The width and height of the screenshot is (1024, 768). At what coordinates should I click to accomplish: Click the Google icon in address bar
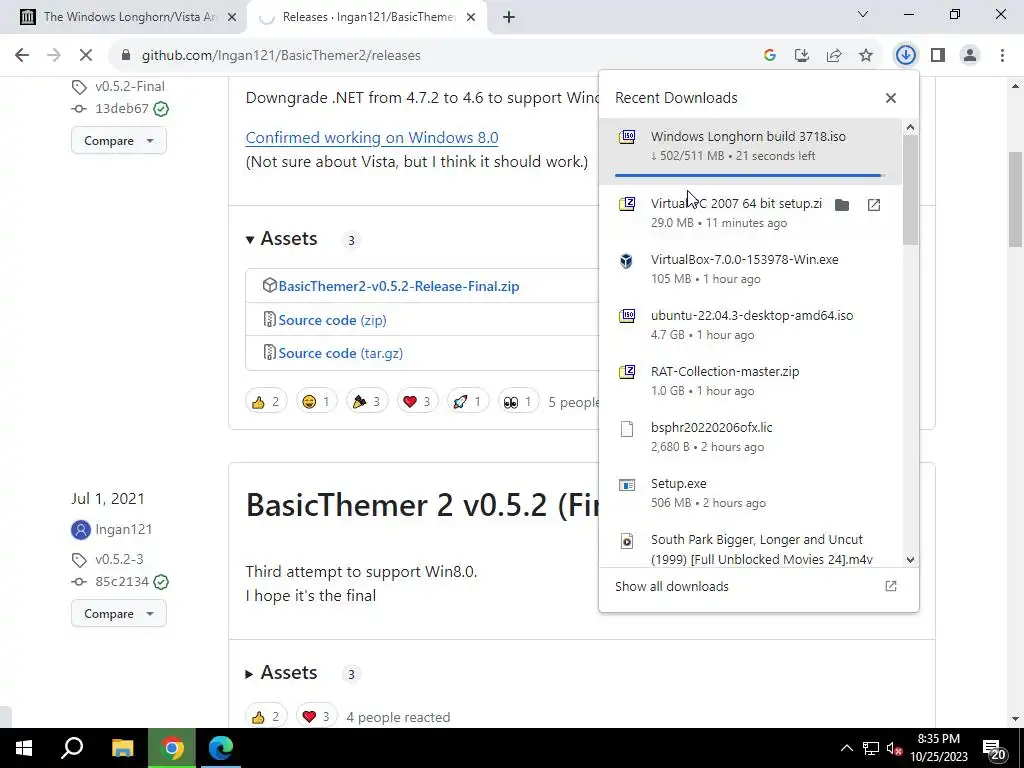click(770, 56)
